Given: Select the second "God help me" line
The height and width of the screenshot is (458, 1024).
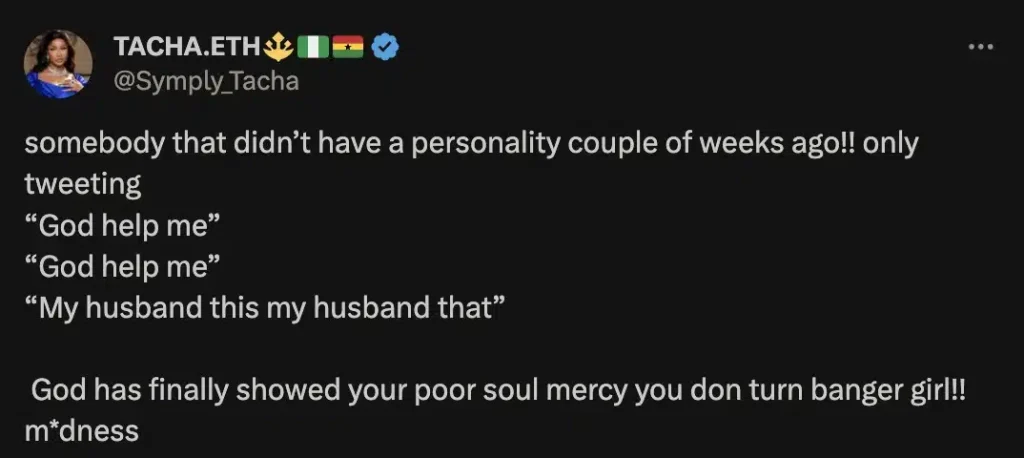Looking at the screenshot, I should coord(120,266).
